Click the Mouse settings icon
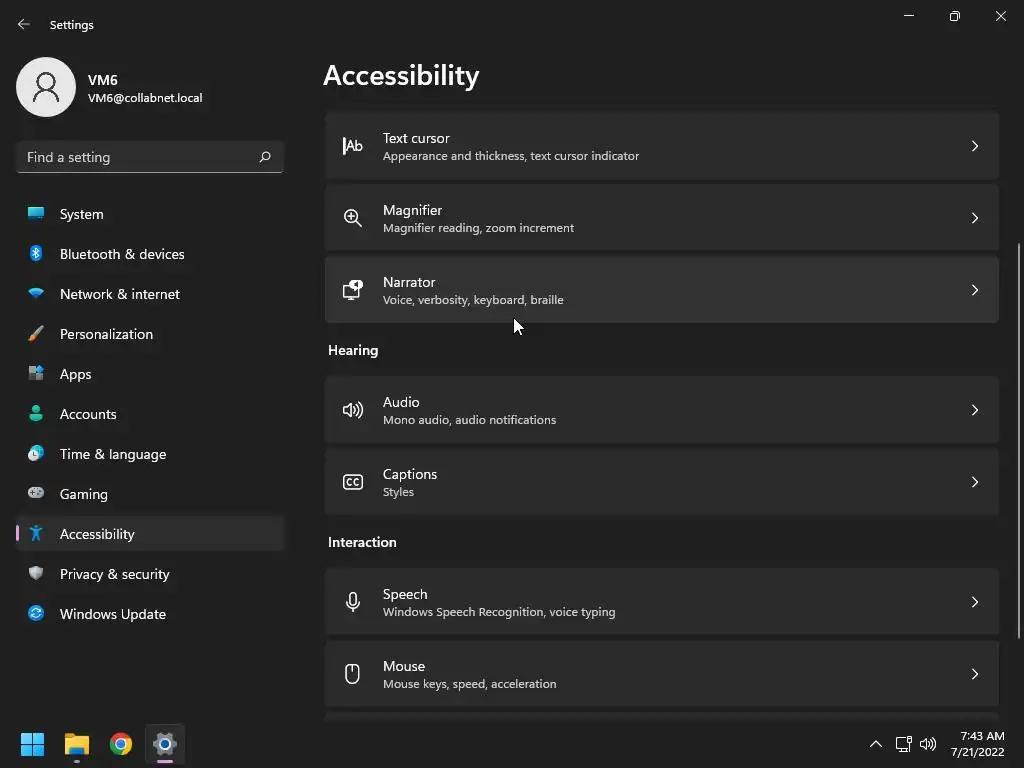Image resolution: width=1024 pixels, height=768 pixels. [x=352, y=674]
